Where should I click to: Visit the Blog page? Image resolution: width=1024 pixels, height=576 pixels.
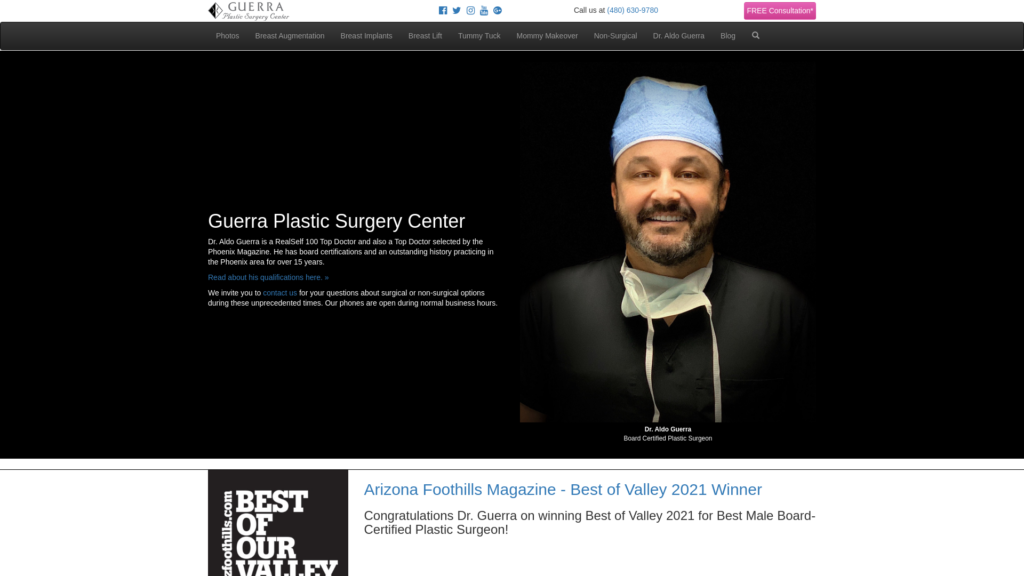coord(728,36)
